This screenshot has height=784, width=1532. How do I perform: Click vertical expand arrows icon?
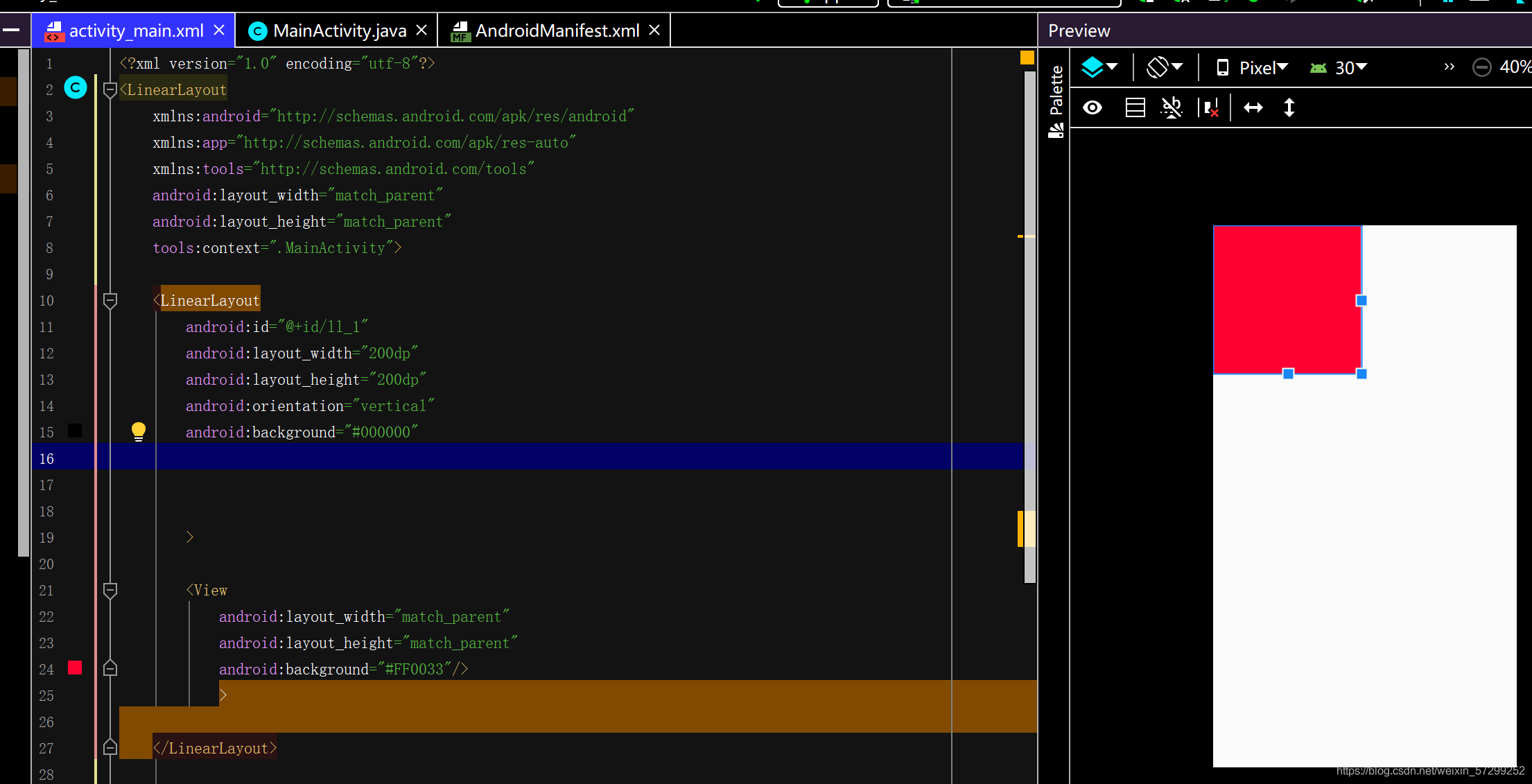tap(1289, 107)
